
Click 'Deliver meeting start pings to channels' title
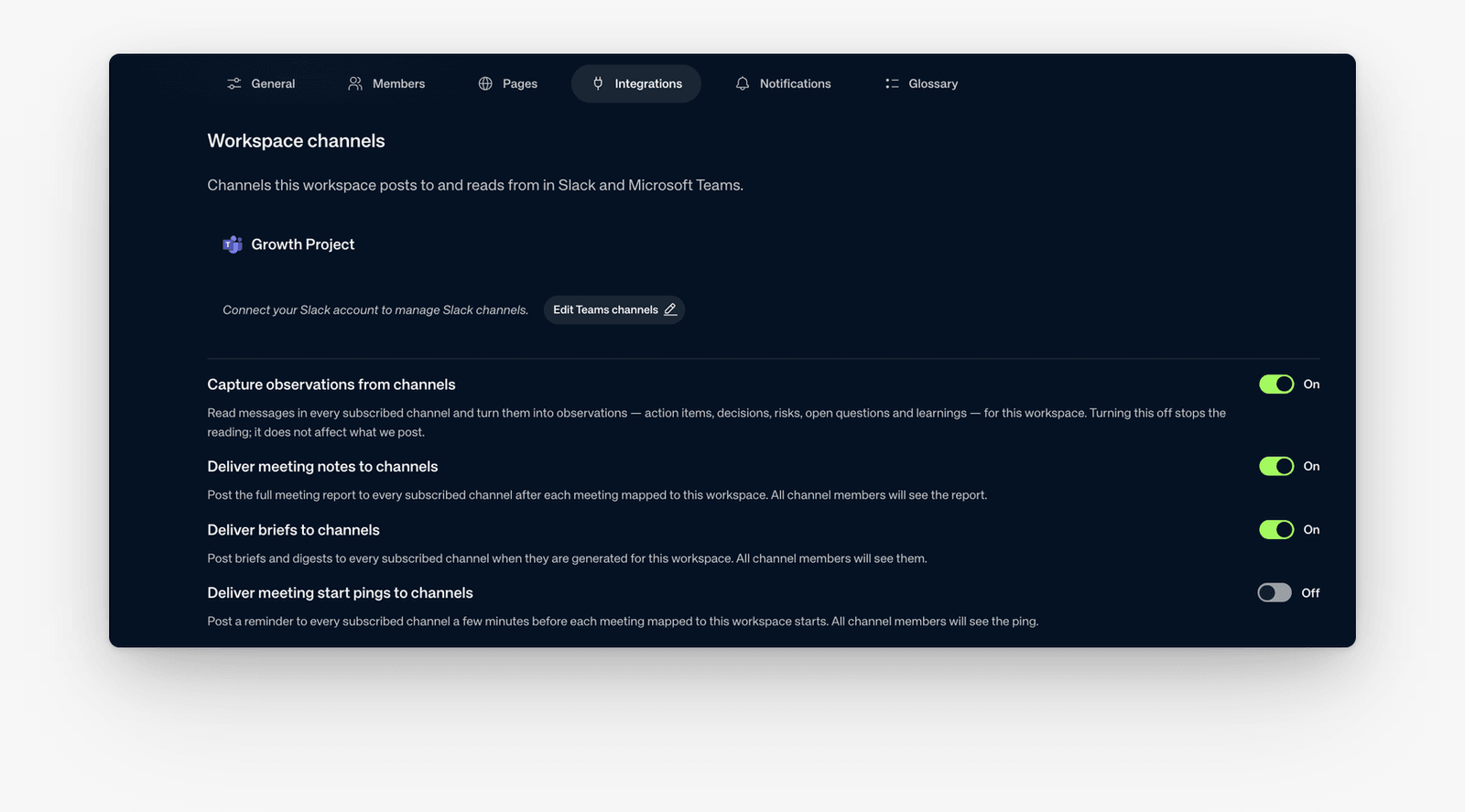tap(340, 592)
